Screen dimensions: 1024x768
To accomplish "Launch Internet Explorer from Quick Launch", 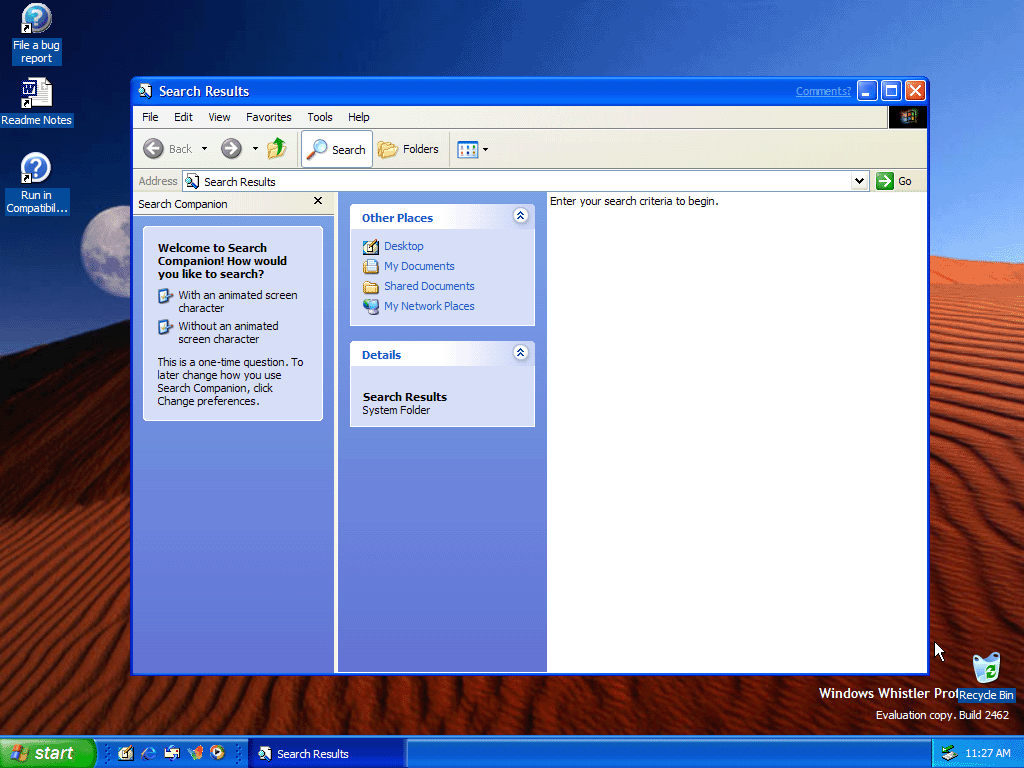I will point(149,754).
